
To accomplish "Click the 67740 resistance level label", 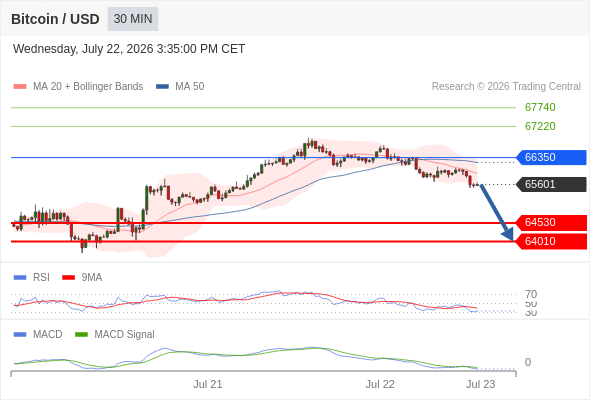I will click(x=540, y=107).
